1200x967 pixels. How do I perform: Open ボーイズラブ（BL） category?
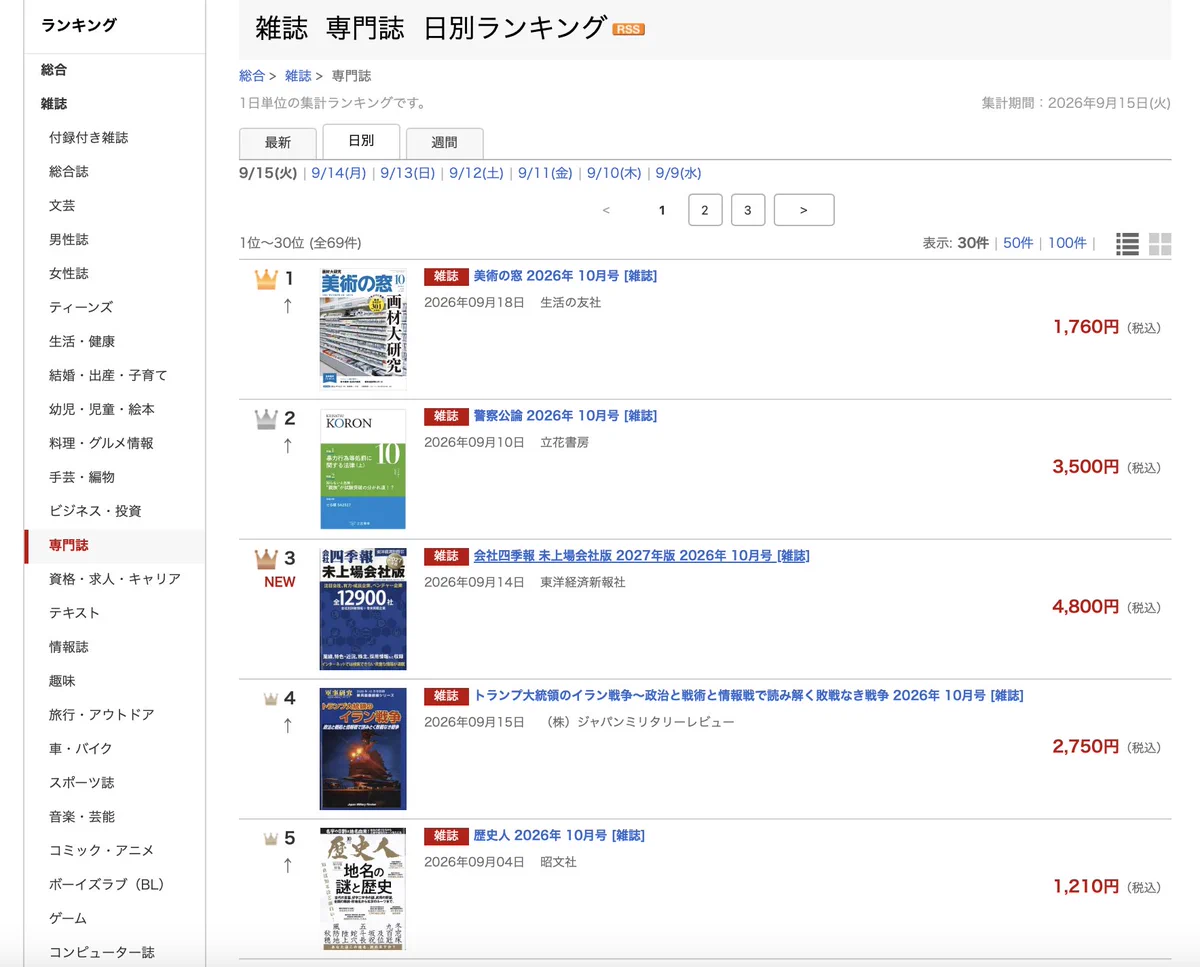pyautogui.click(x=106, y=886)
